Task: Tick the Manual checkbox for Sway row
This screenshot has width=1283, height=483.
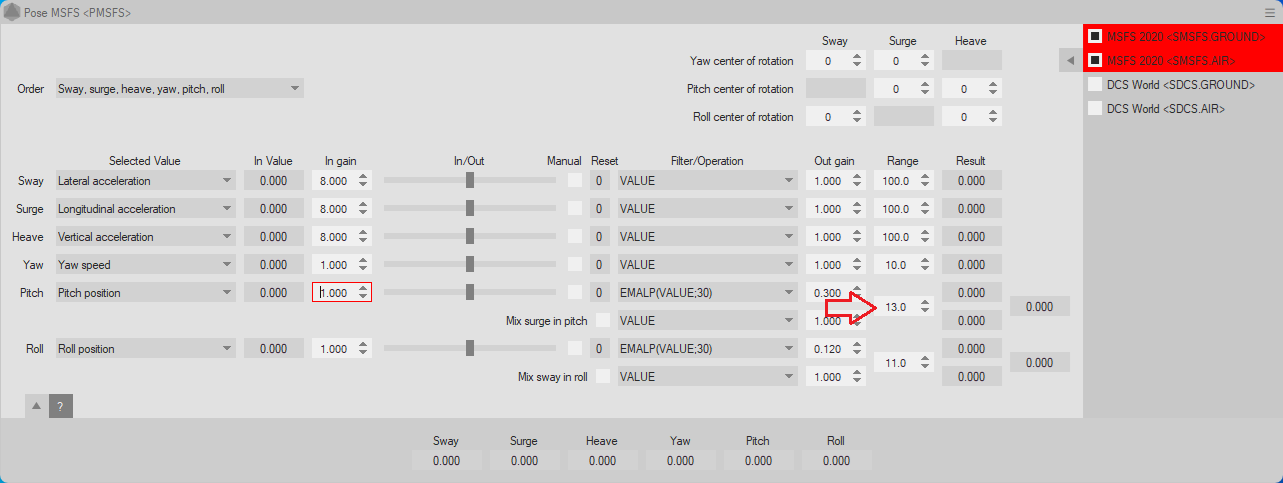Action: (575, 181)
